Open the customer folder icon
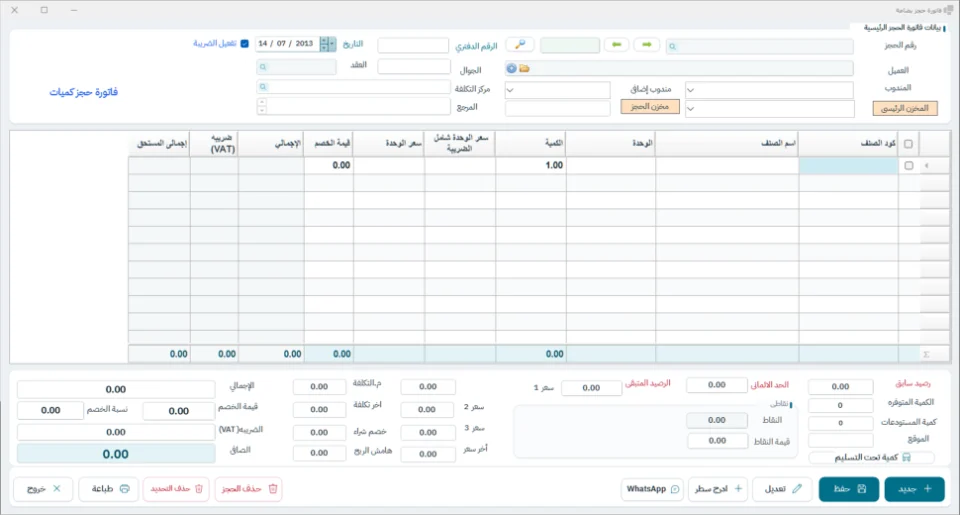Viewport: 960px width, 515px height. pyautogui.click(x=524, y=69)
